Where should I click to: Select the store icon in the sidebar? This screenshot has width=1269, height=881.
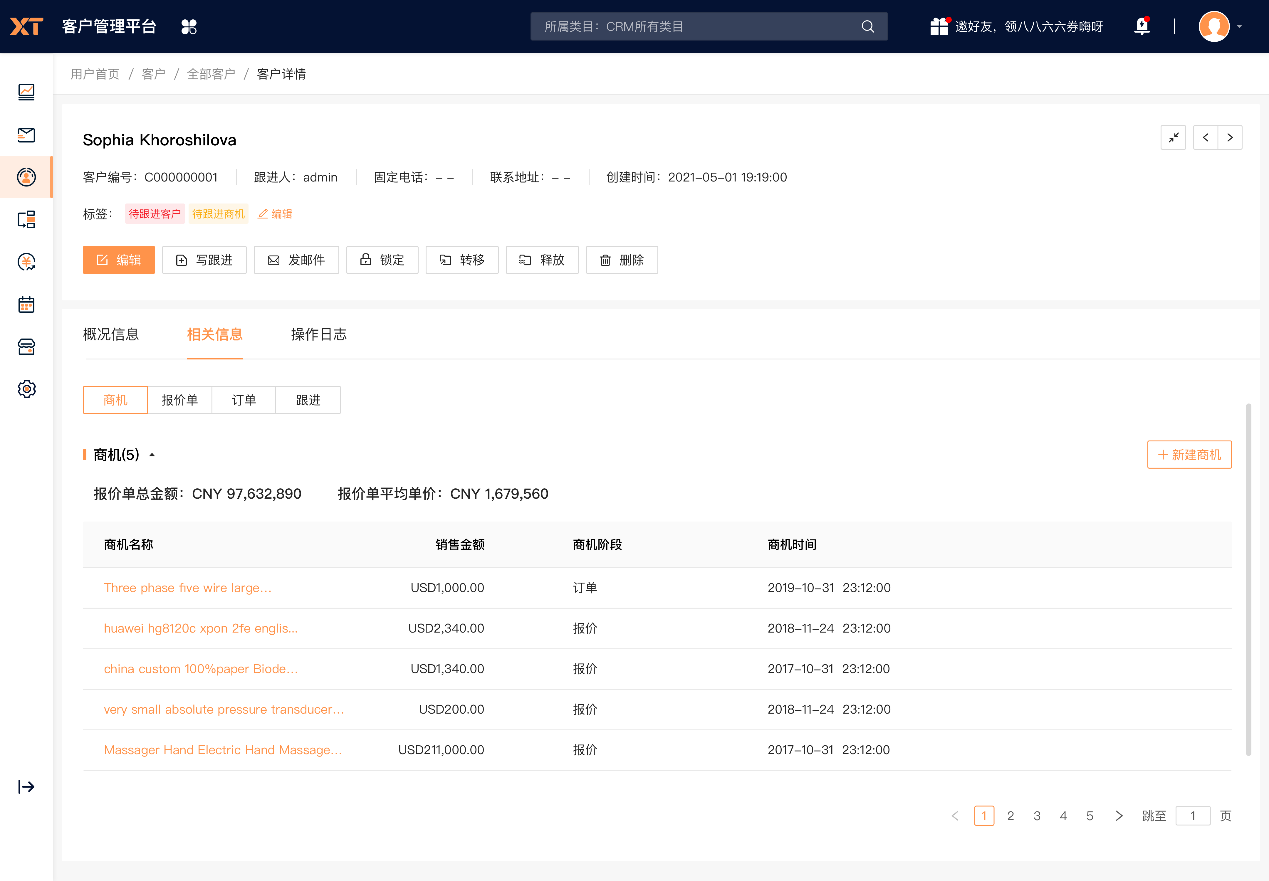26,346
